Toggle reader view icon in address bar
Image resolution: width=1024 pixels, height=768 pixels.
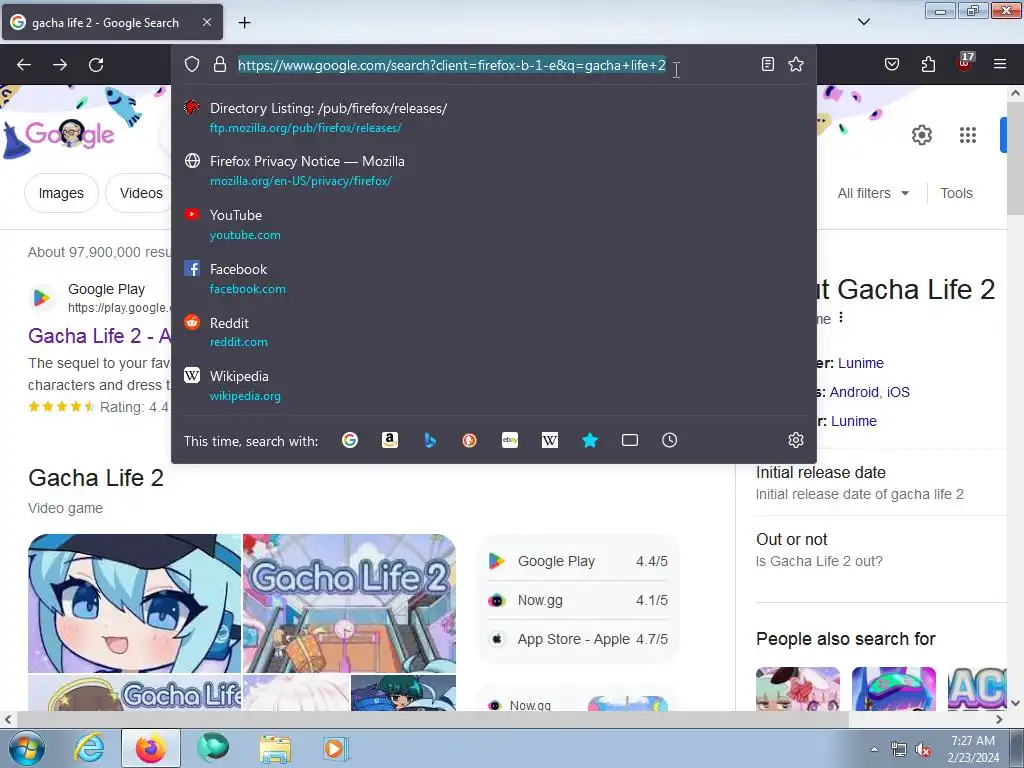tap(768, 64)
